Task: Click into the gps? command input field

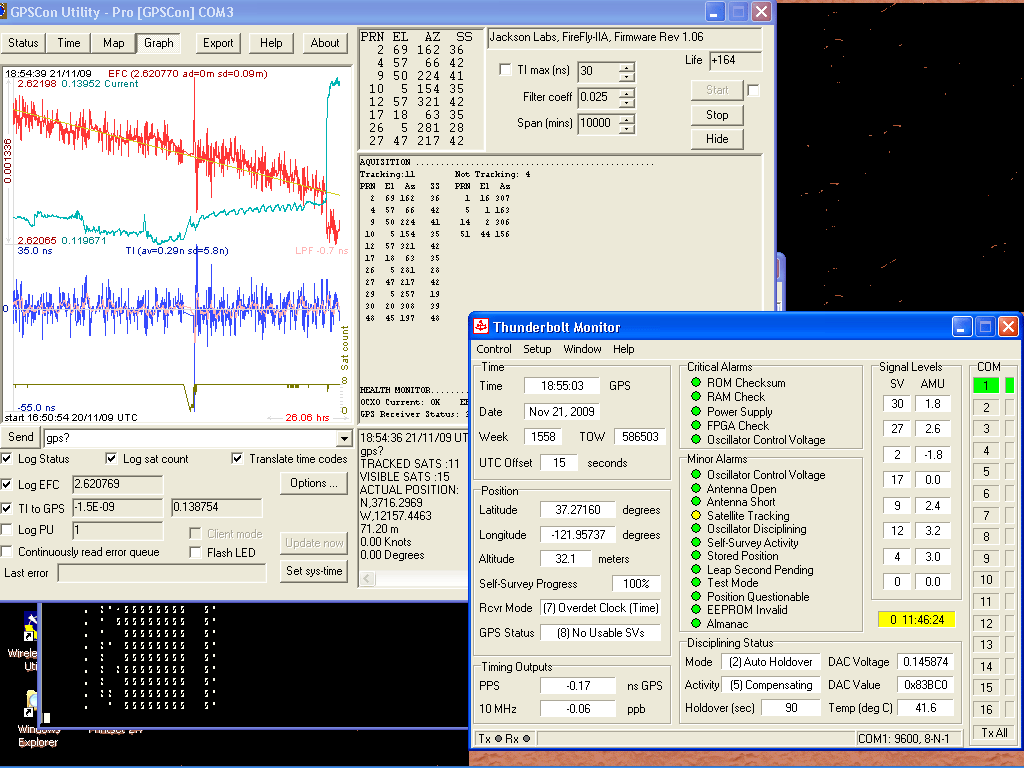Action: [190, 438]
